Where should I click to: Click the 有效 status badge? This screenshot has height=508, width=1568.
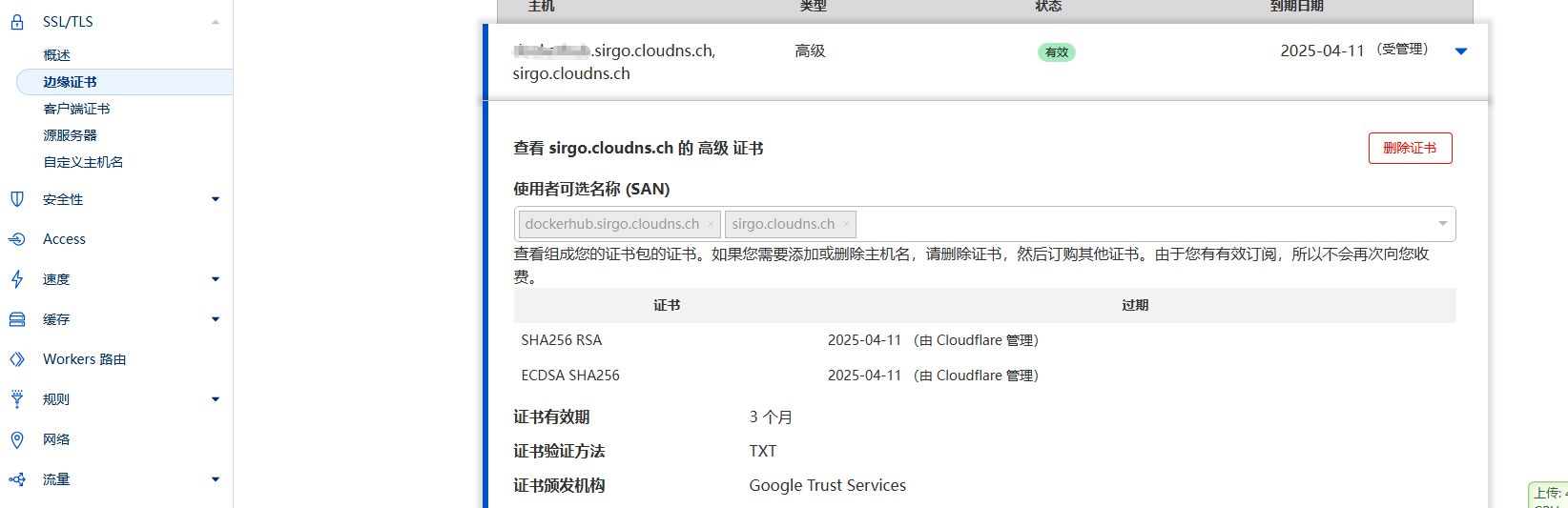(1056, 52)
